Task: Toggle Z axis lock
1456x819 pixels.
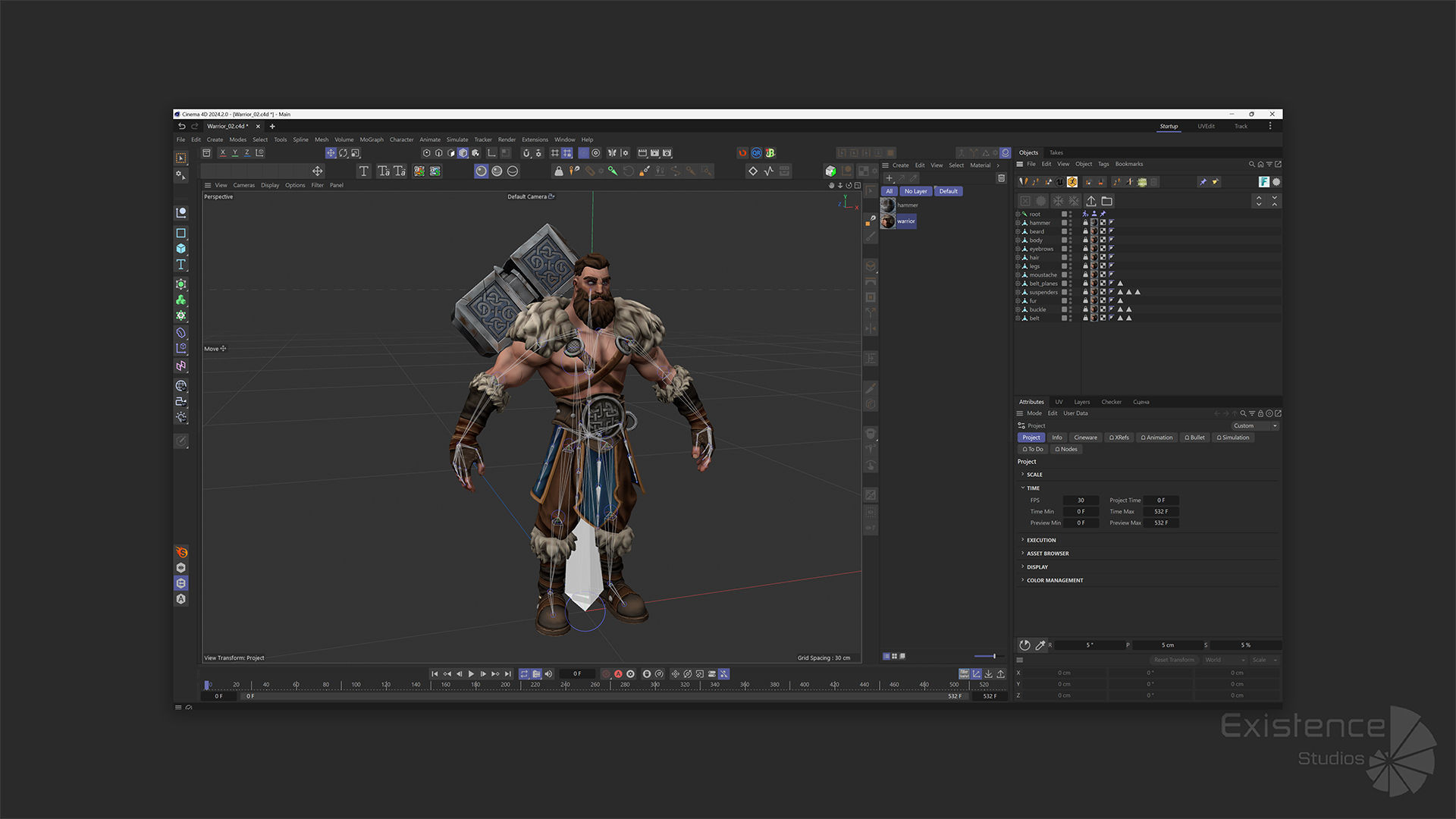Action: point(247,153)
